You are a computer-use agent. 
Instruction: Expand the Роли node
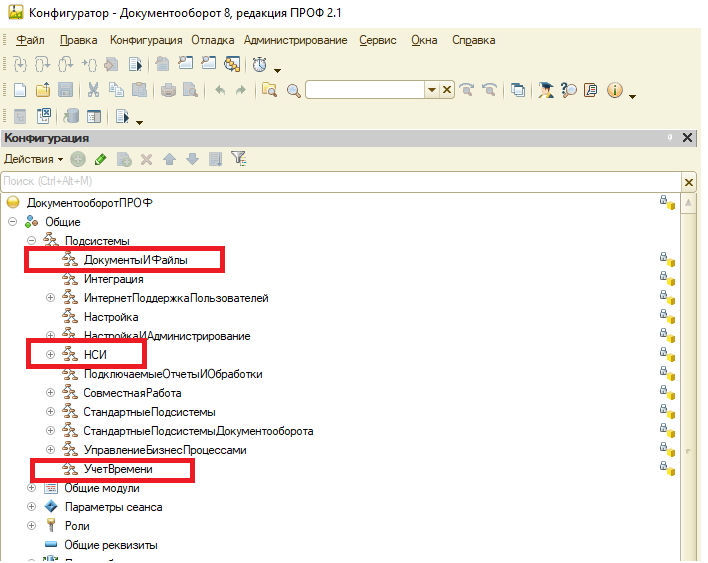(32, 526)
